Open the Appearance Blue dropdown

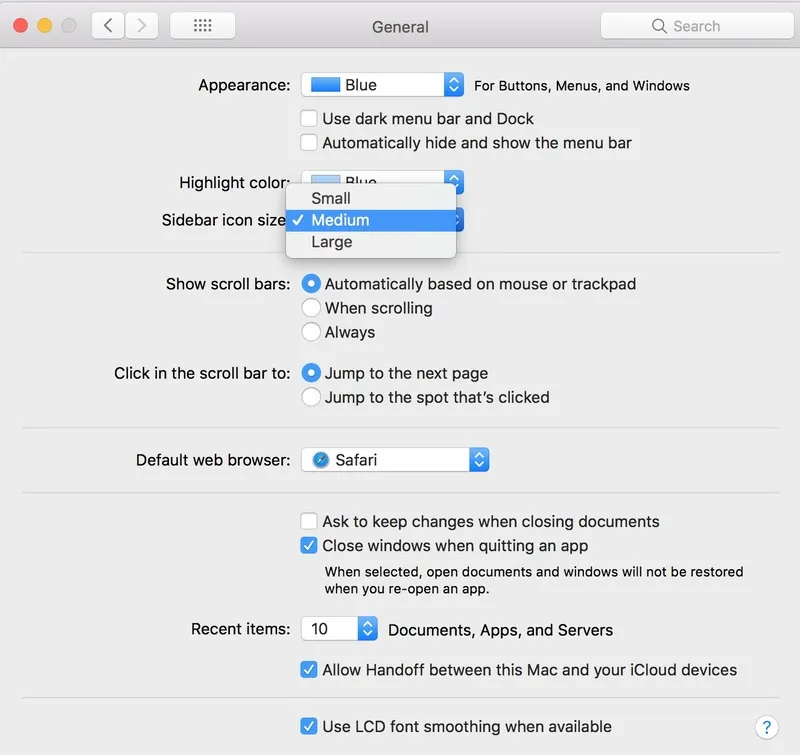coord(382,85)
